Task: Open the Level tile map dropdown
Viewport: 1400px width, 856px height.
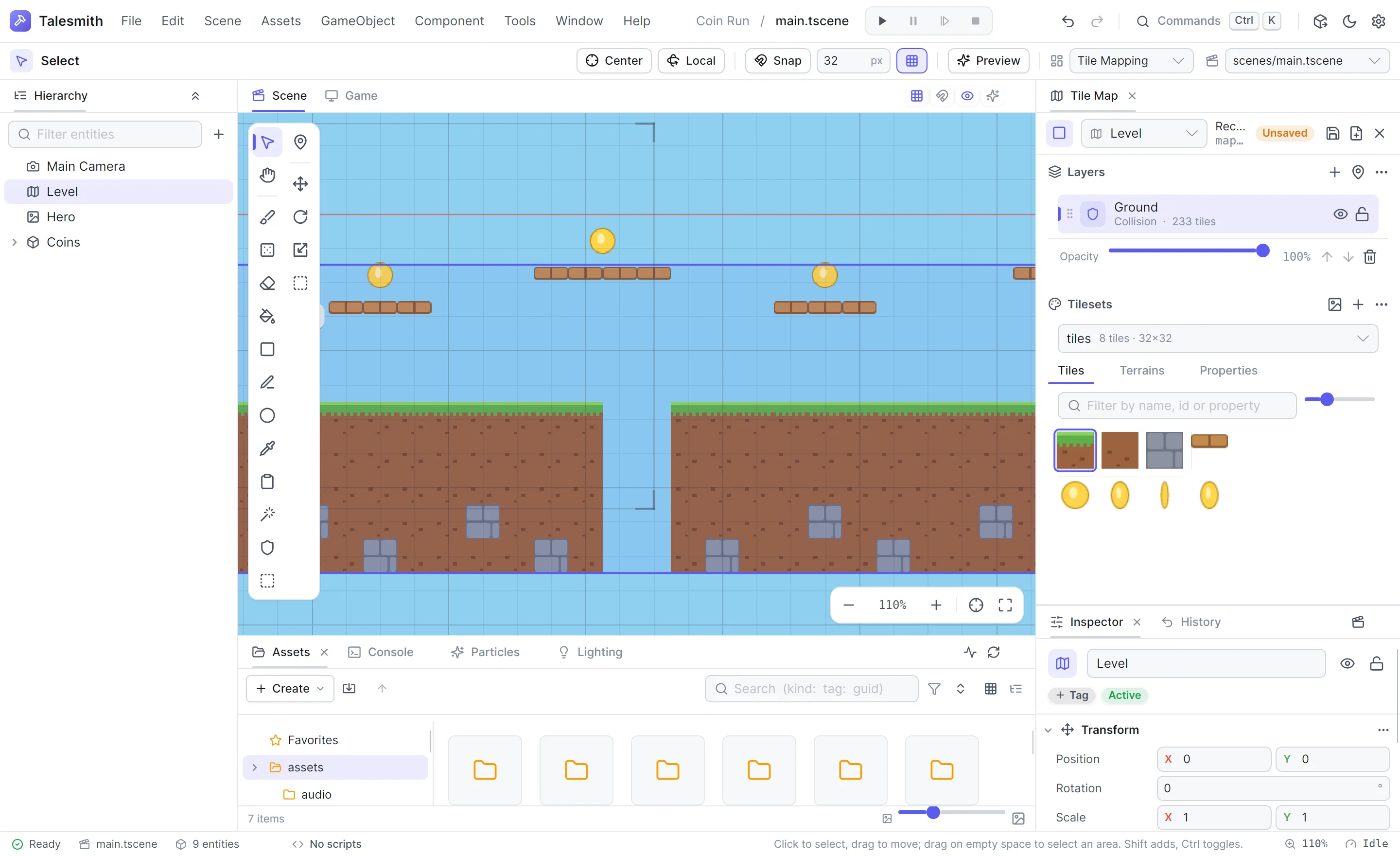Action: [x=1144, y=133]
